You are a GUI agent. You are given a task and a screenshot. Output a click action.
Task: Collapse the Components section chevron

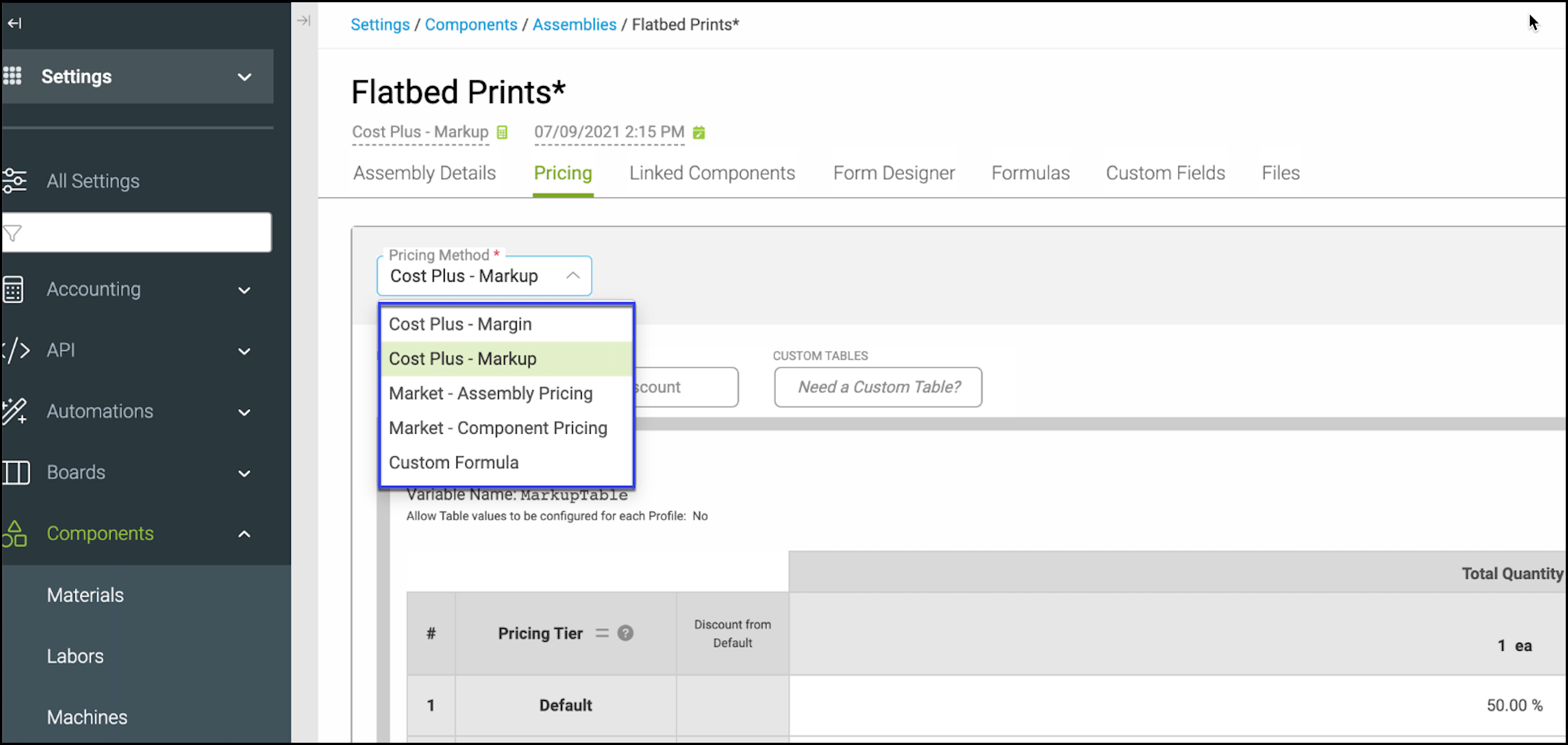[244, 534]
